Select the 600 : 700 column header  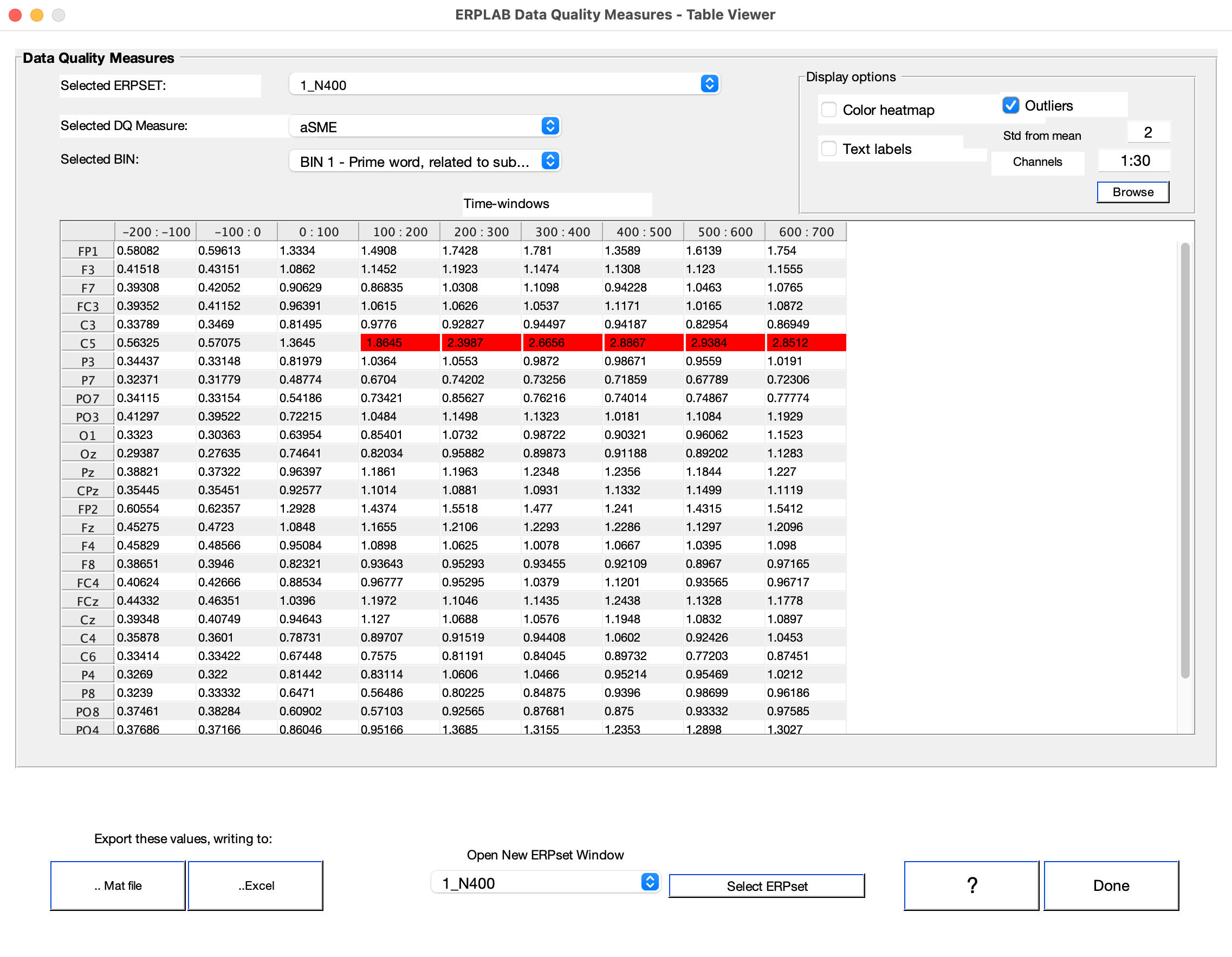click(806, 232)
